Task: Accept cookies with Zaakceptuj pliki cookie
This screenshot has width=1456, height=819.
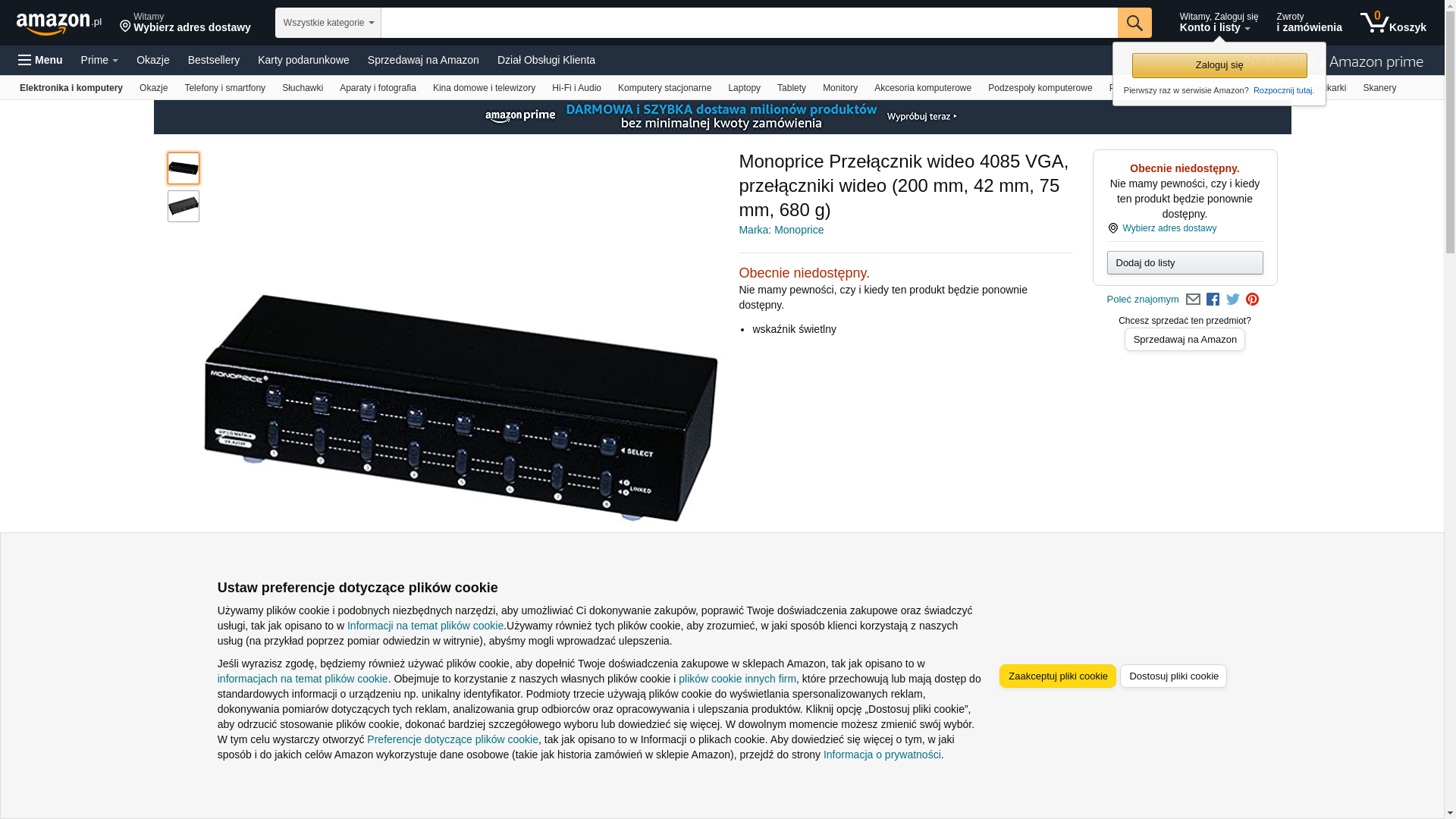Action: pyautogui.click(x=1058, y=676)
